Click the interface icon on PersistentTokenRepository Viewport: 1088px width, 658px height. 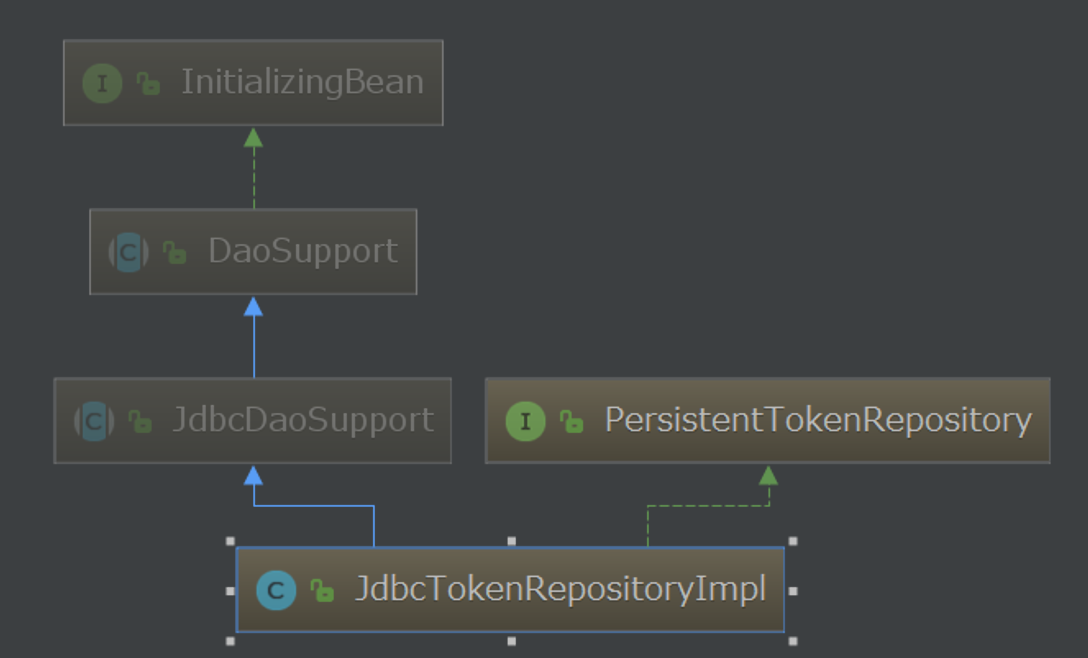pos(525,421)
